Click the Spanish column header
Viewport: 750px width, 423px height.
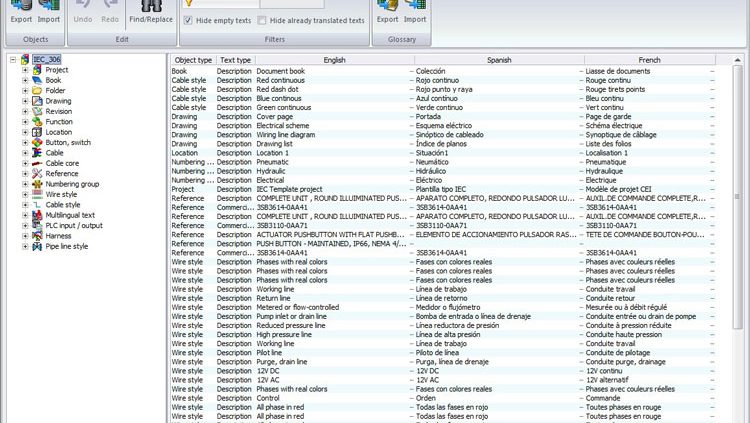coord(499,60)
